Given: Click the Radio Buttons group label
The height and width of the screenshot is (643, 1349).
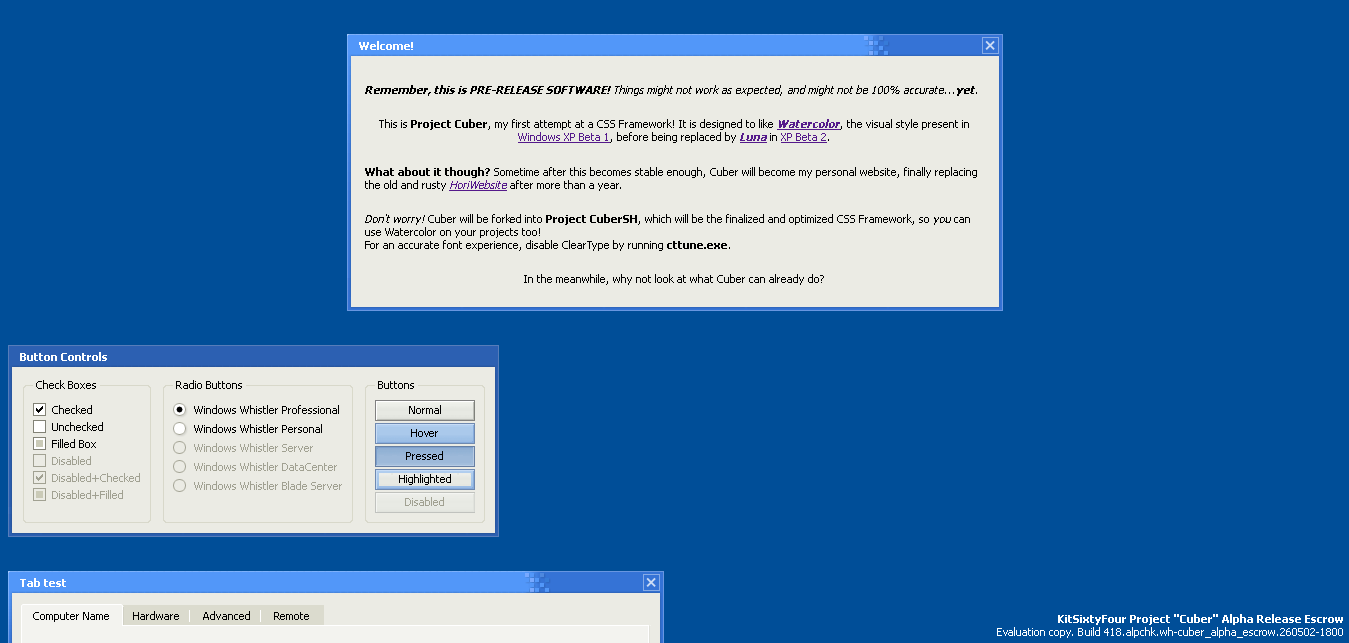Looking at the screenshot, I should (x=209, y=385).
